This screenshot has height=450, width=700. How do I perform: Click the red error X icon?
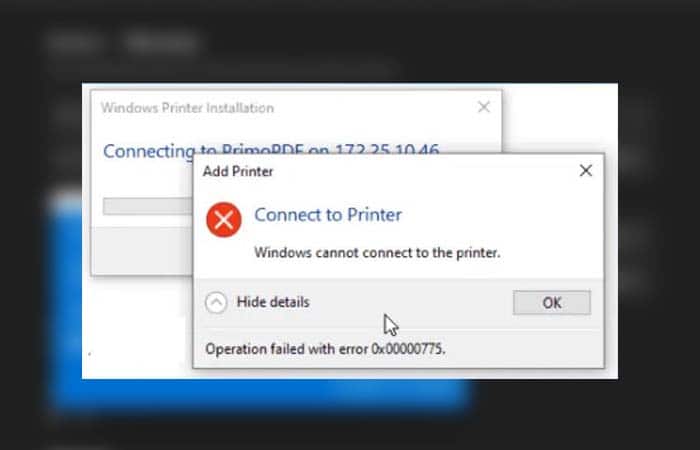(223, 221)
